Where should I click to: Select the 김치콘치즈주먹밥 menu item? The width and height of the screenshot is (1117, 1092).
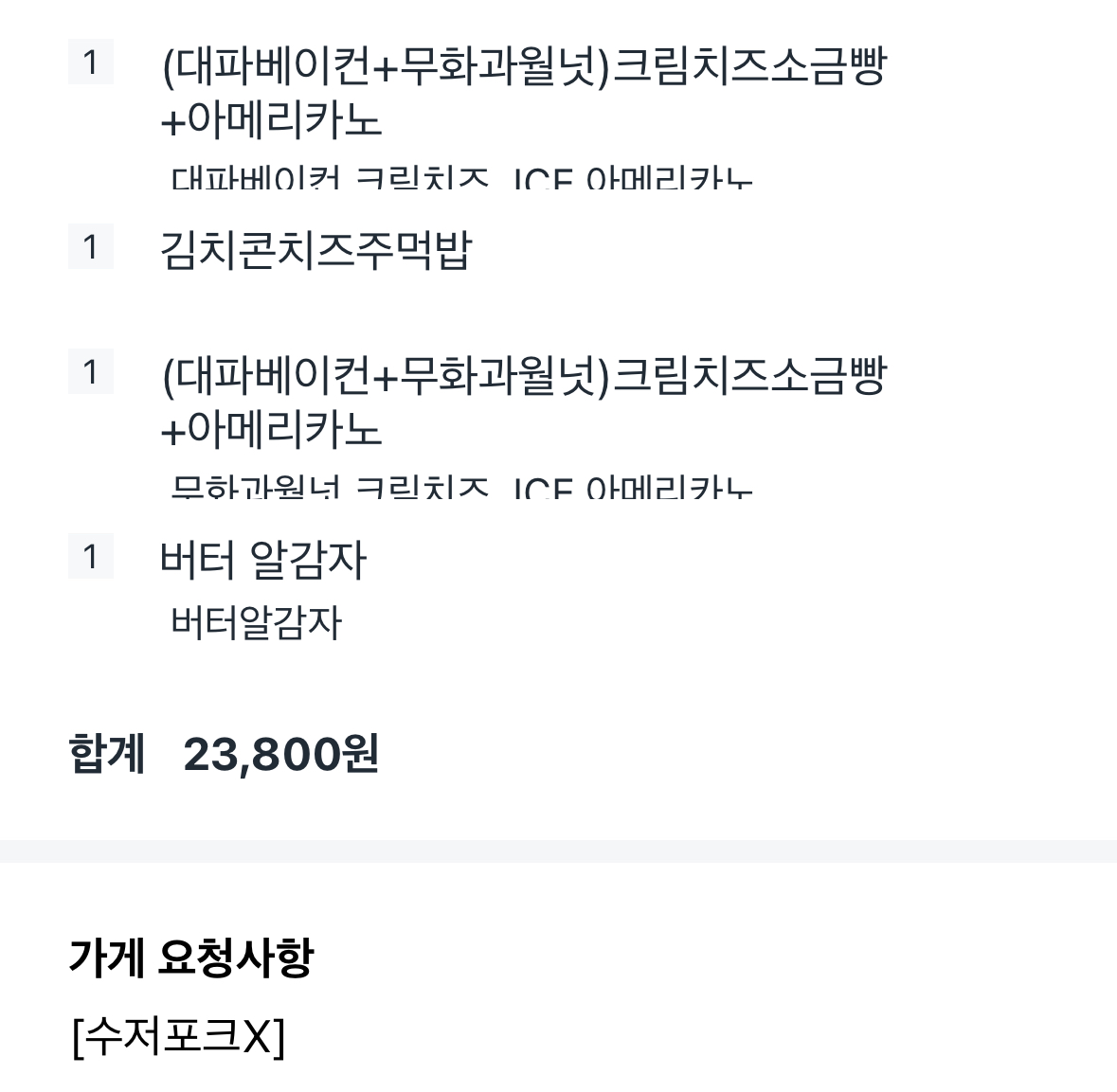coord(315,251)
